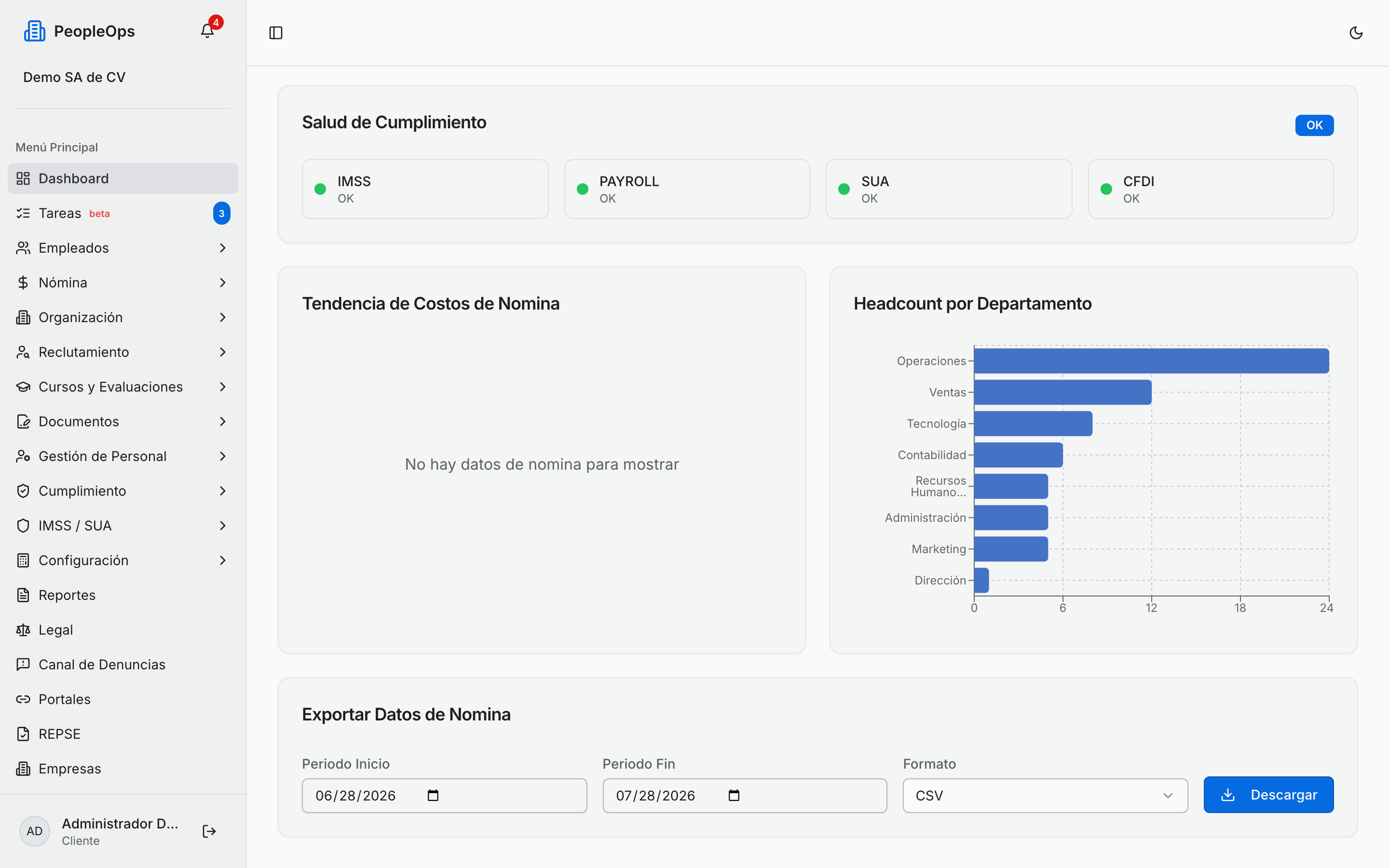Click the Legal scales icon

pos(23,630)
